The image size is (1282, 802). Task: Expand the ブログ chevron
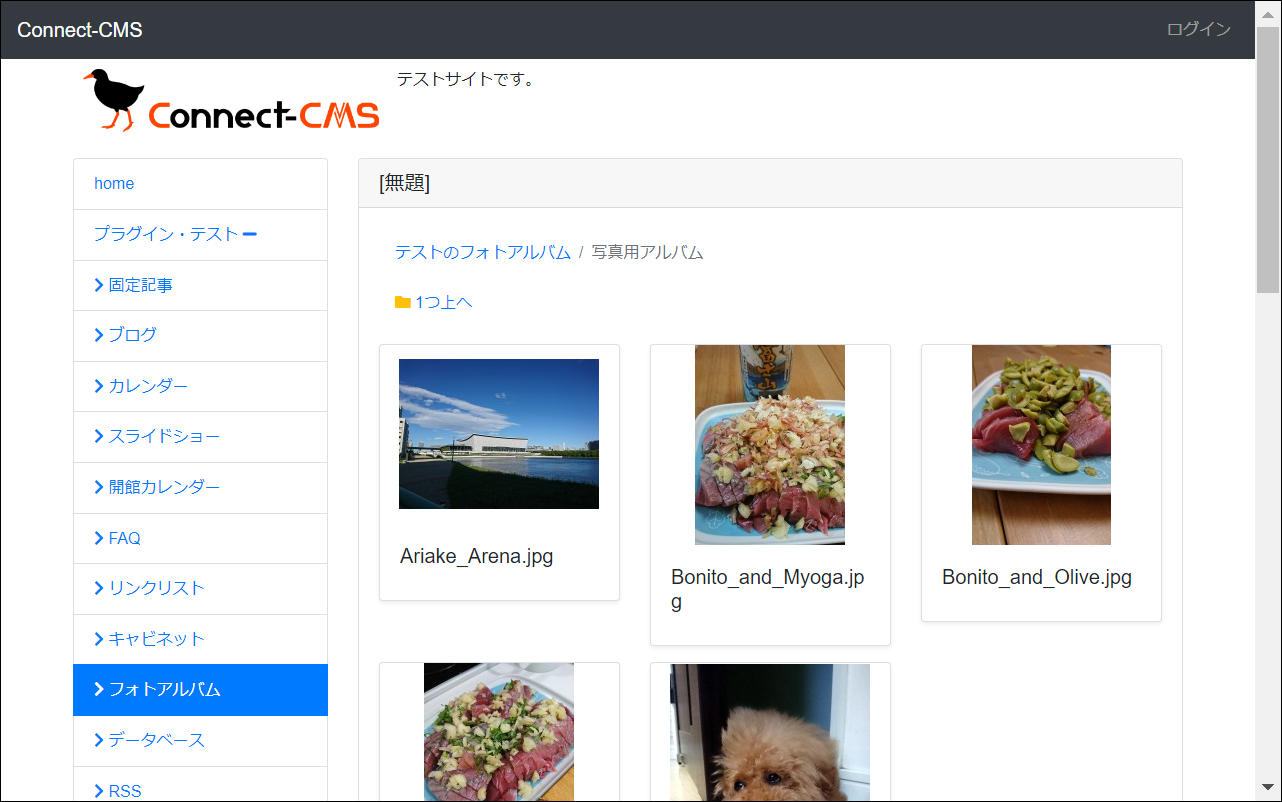(99, 335)
